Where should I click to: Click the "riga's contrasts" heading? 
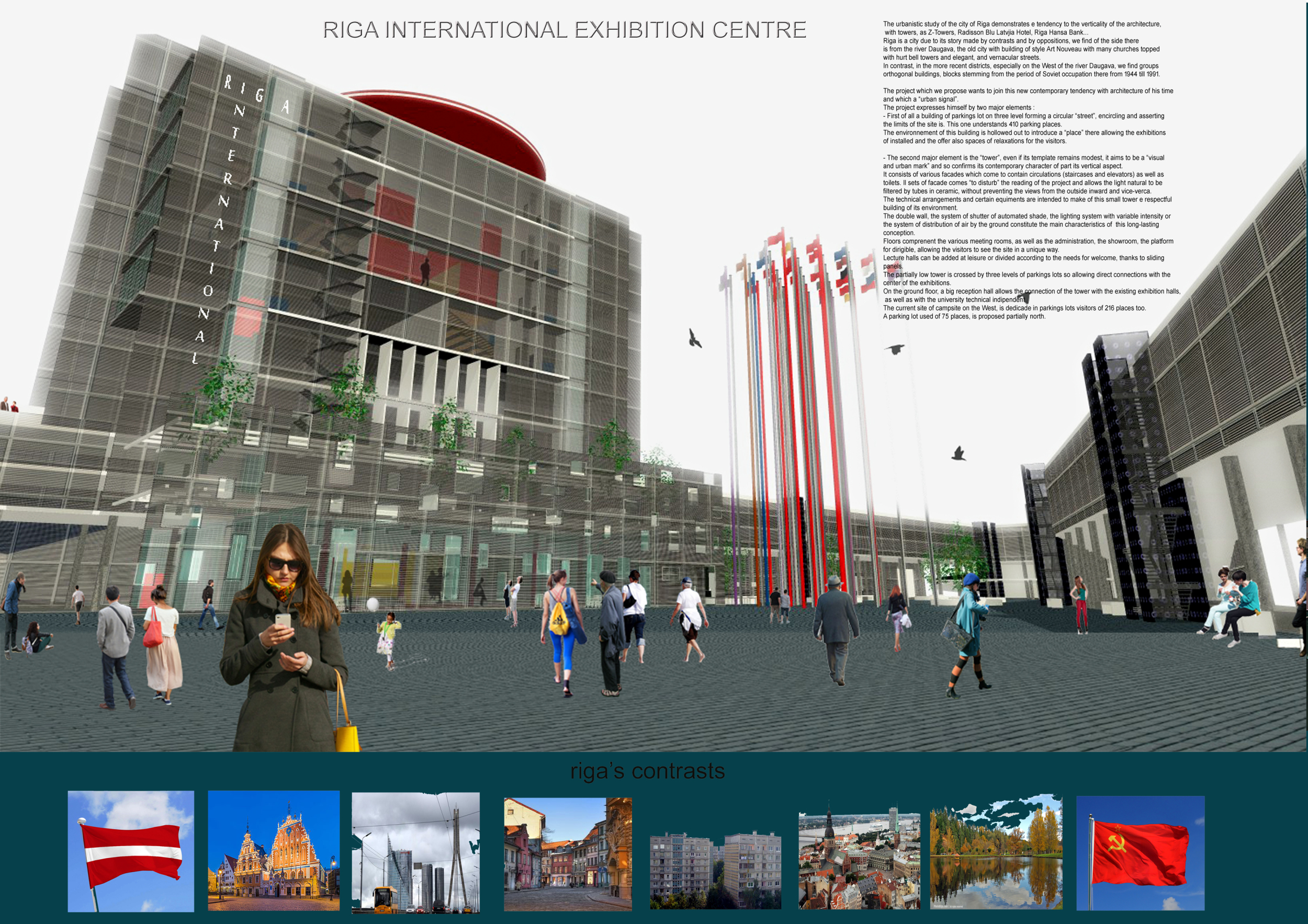pos(647,771)
